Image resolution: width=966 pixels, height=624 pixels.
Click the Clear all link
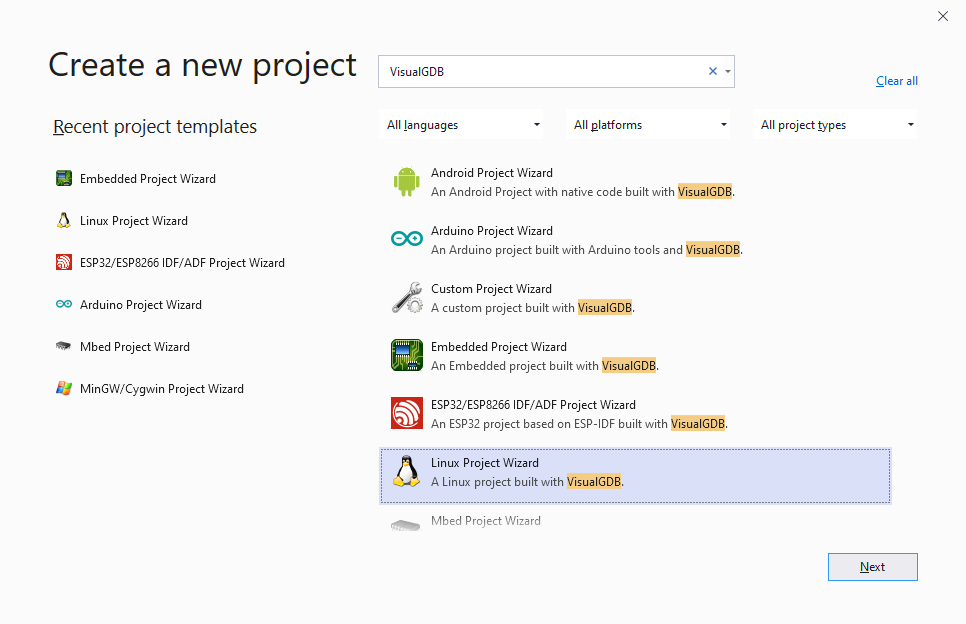(897, 81)
